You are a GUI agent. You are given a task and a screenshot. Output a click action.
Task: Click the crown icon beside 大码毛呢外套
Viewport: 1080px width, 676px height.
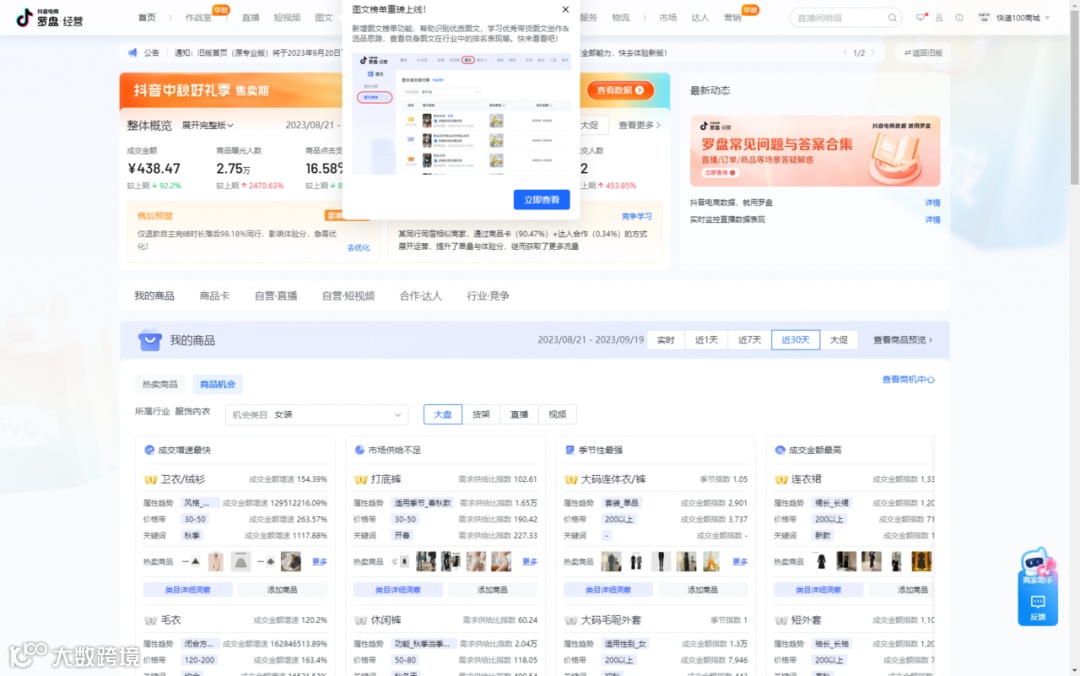570,620
